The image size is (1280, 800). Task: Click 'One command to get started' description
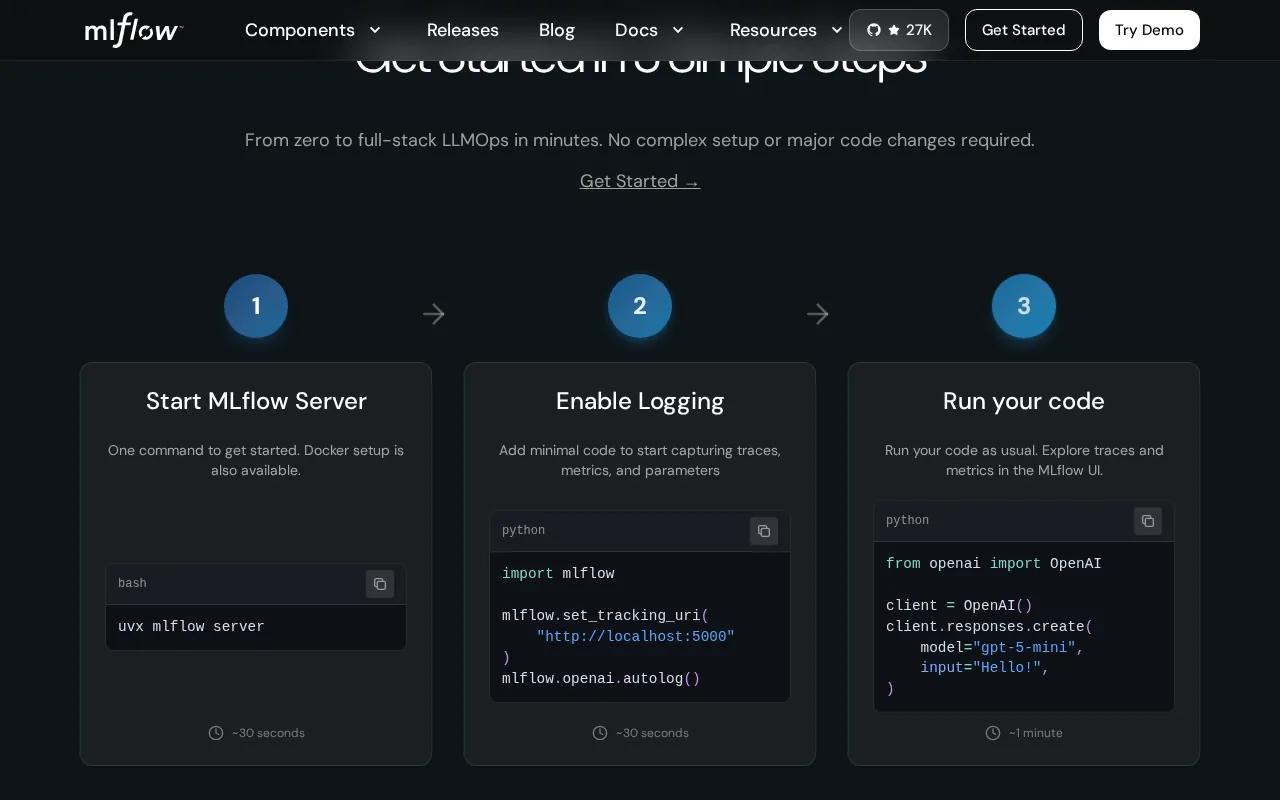256,460
